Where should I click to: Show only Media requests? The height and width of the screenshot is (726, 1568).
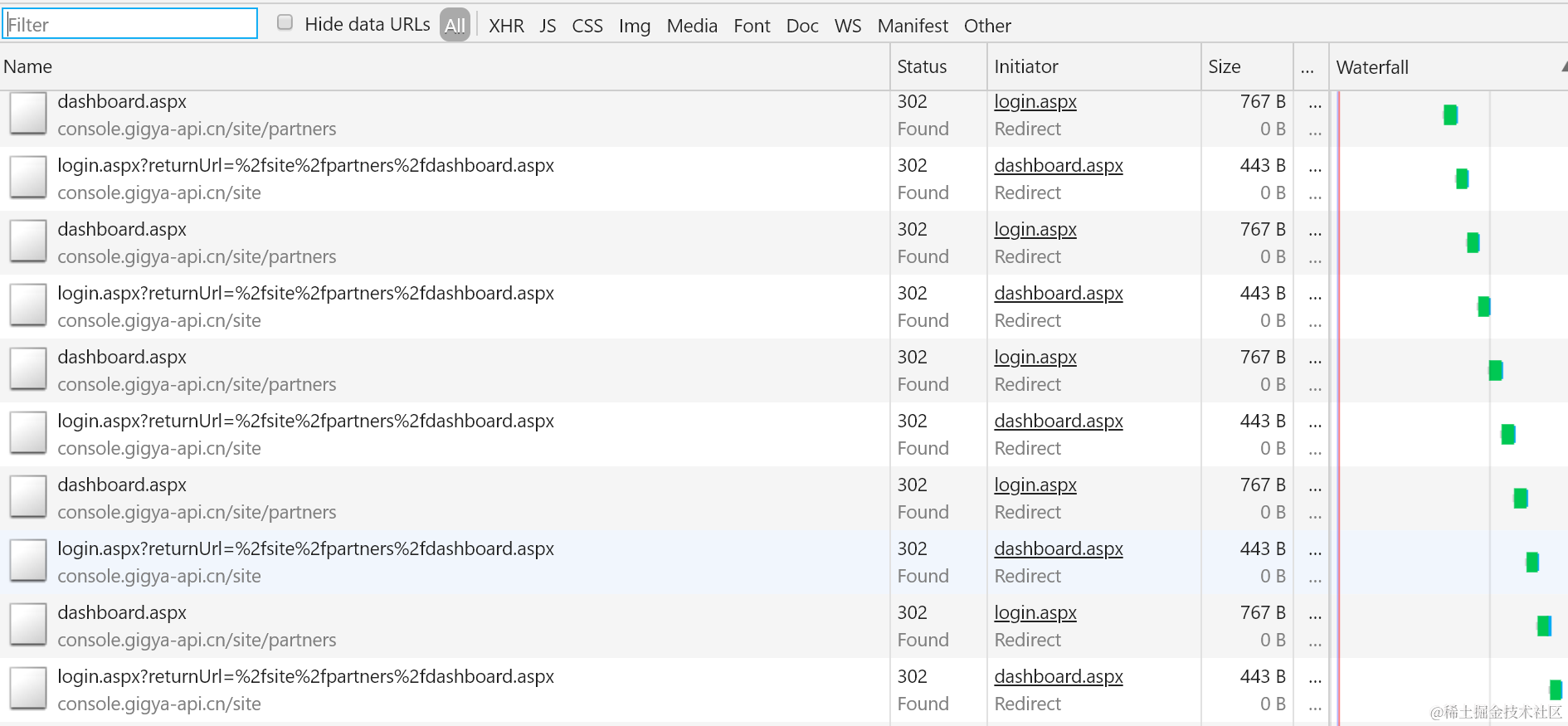(x=692, y=26)
